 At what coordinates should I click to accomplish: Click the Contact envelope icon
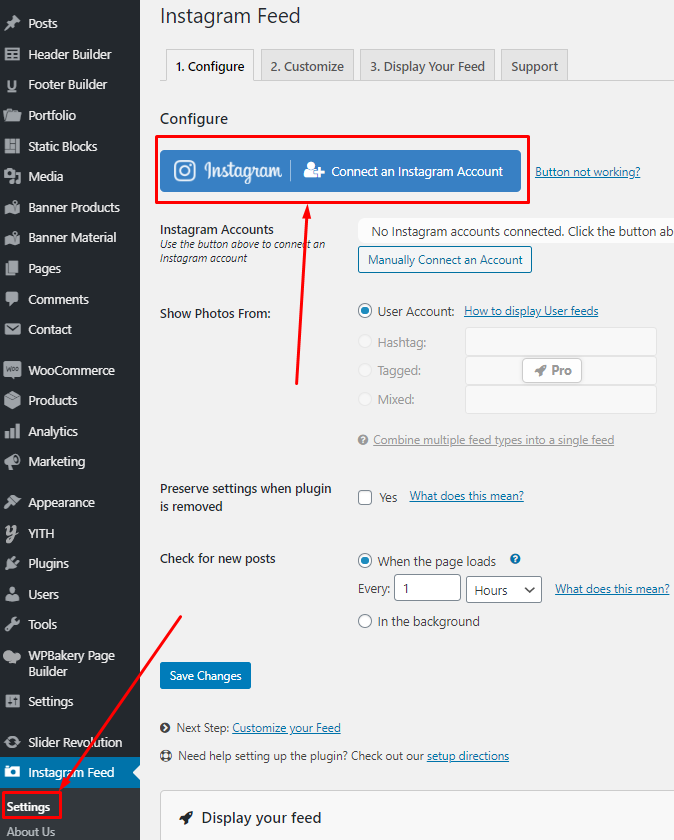12,329
